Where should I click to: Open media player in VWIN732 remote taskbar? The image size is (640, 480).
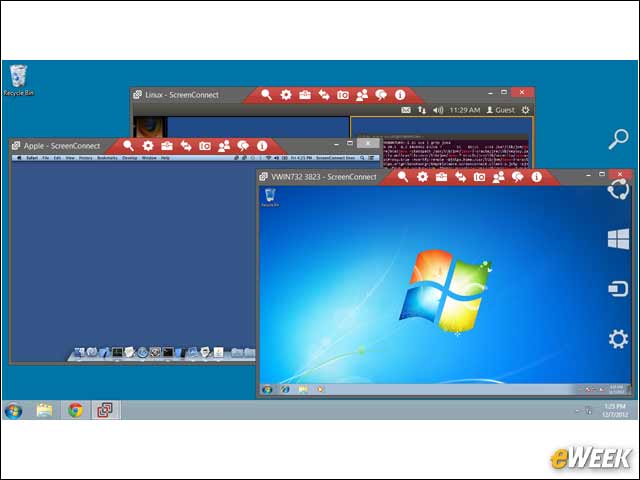320,389
